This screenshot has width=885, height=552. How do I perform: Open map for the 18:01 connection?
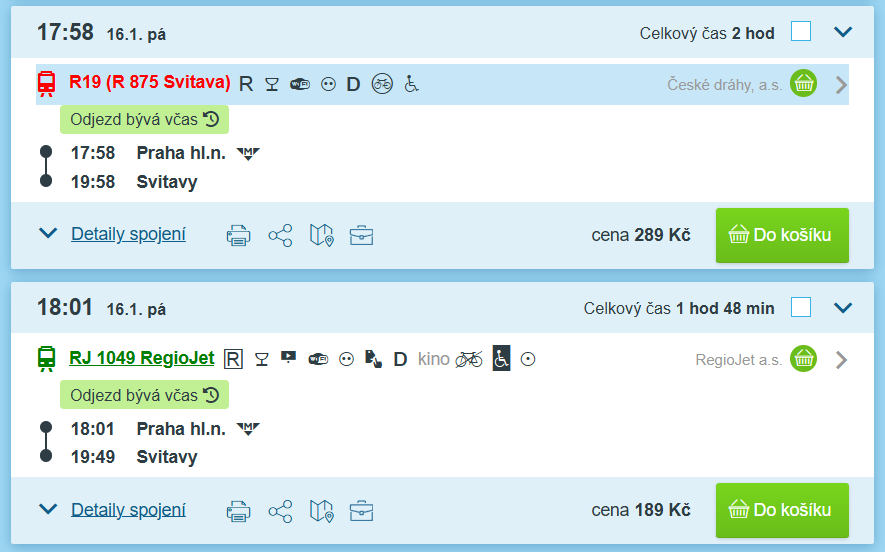[322, 511]
